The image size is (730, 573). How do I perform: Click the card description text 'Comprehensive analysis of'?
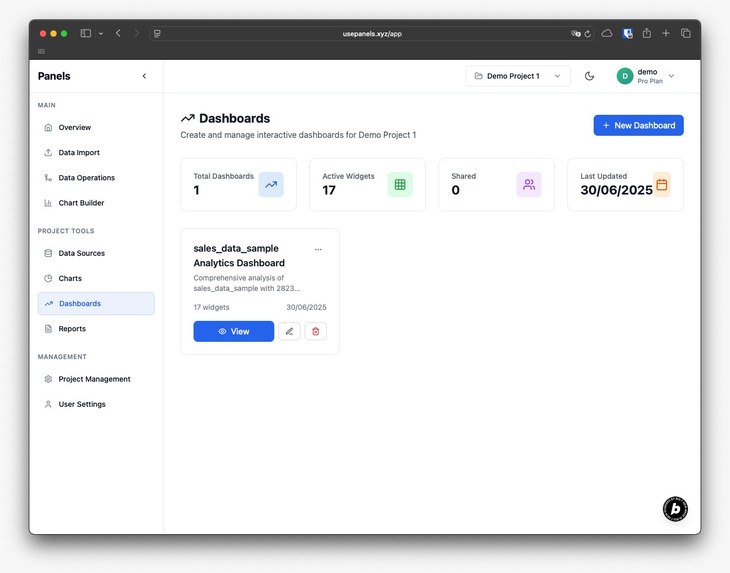[x=238, y=277]
